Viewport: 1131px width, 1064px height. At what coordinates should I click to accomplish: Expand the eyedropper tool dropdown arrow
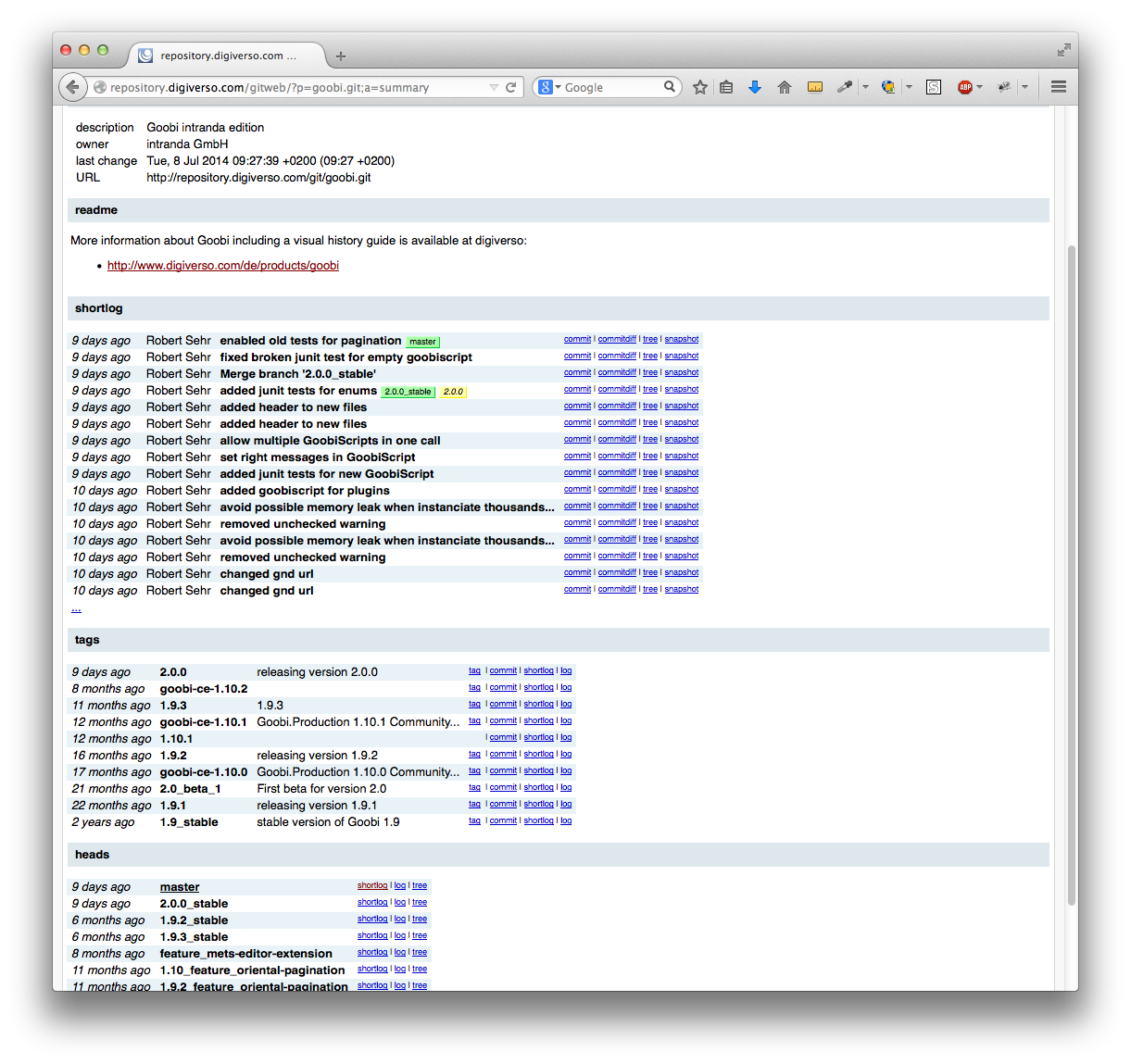(x=865, y=87)
